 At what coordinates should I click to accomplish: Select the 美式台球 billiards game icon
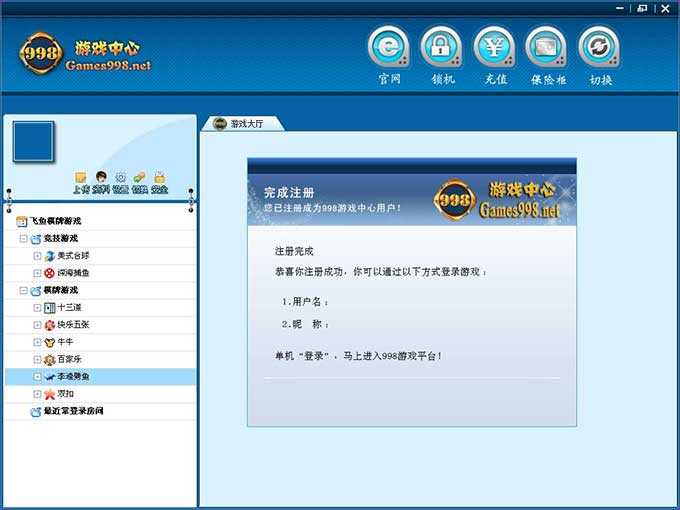49,256
